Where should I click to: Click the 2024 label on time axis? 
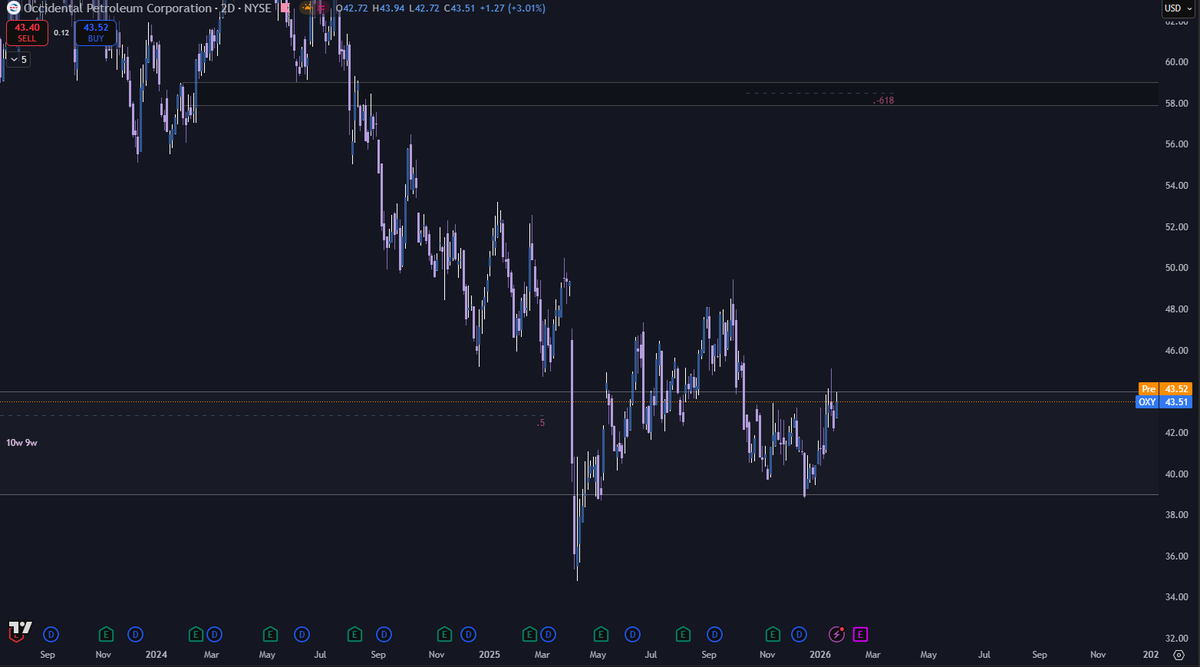point(155,654)
